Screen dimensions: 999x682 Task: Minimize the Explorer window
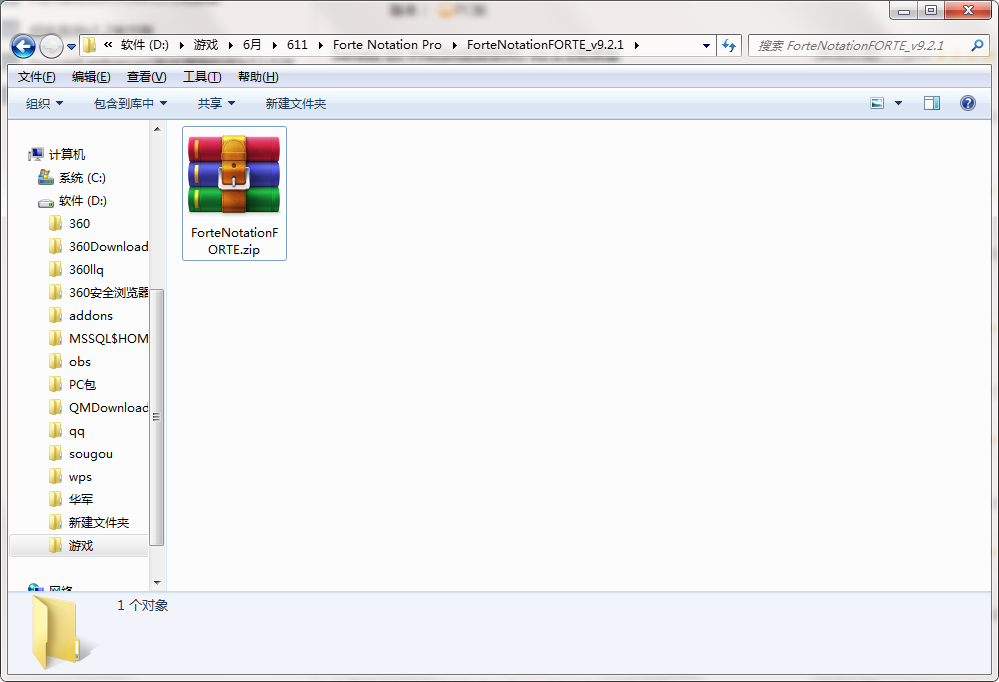coord(903,10)
